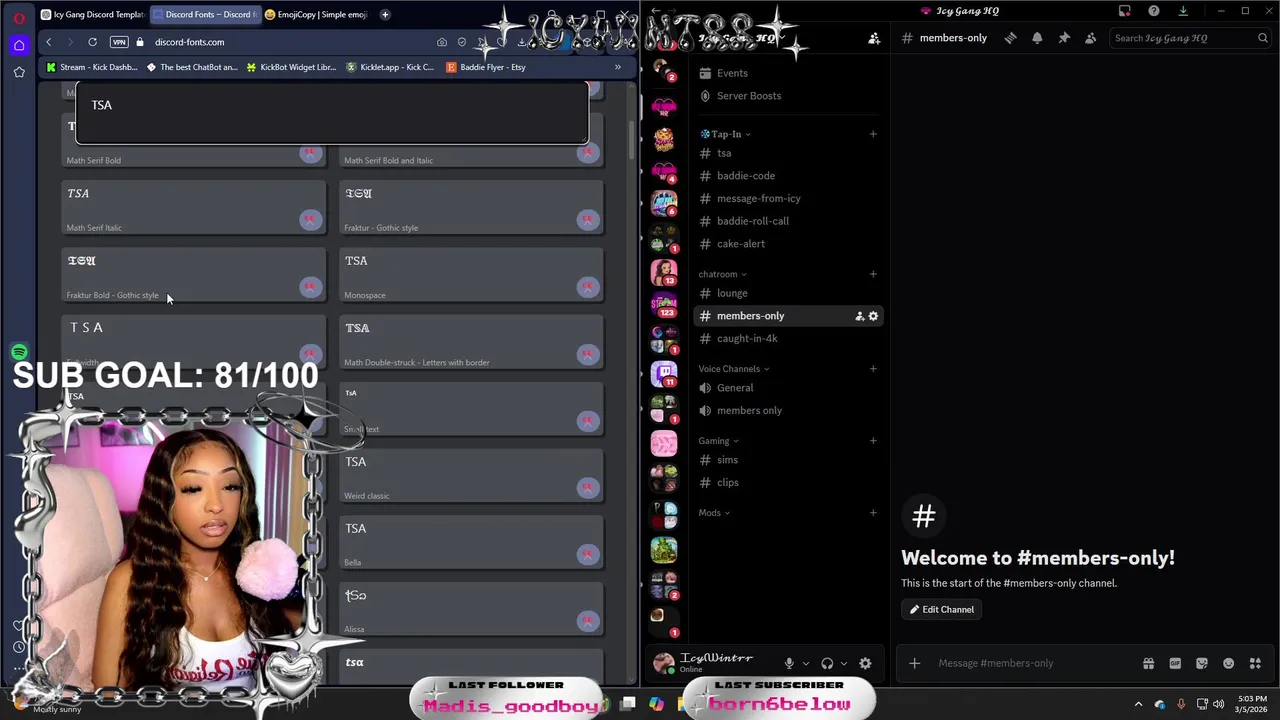1280x720 pixels.
Task: Reload the discord-fonts.com page
Action: 92,42
